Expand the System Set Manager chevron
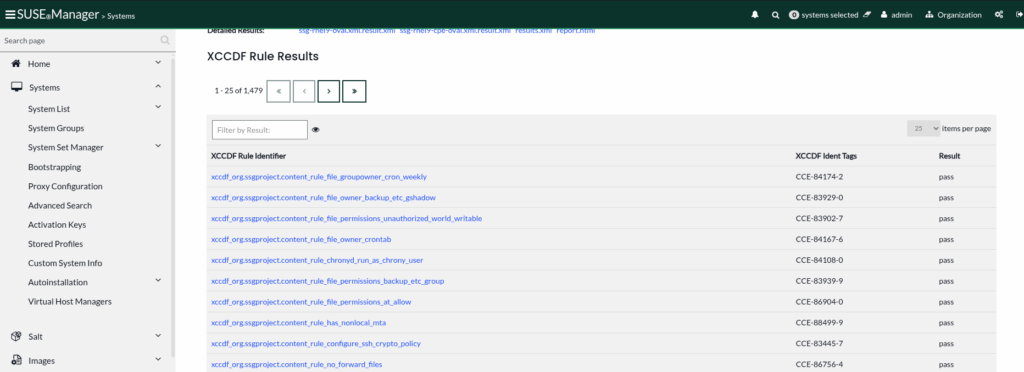 click(158, 146)
